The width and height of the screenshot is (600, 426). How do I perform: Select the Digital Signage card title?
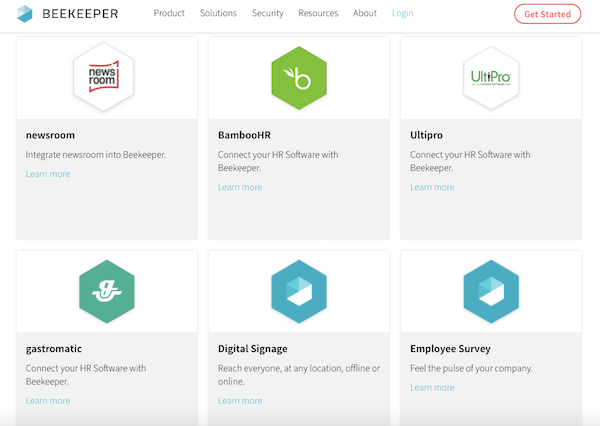pyautogui.click(x=253, y=349)
